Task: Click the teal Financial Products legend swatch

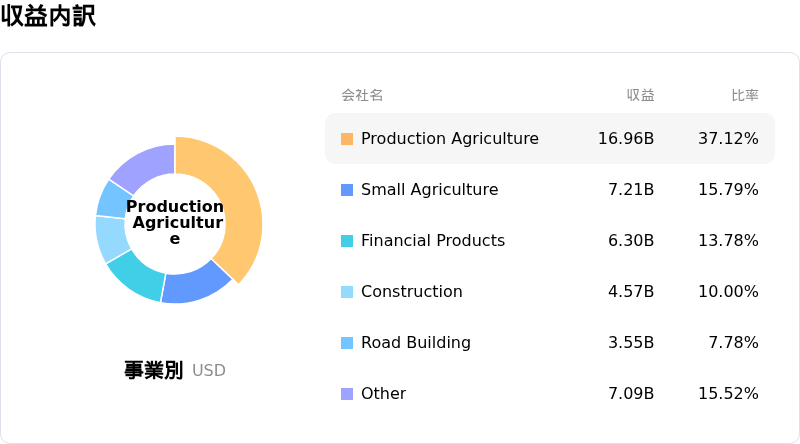Action: [347, 241]
